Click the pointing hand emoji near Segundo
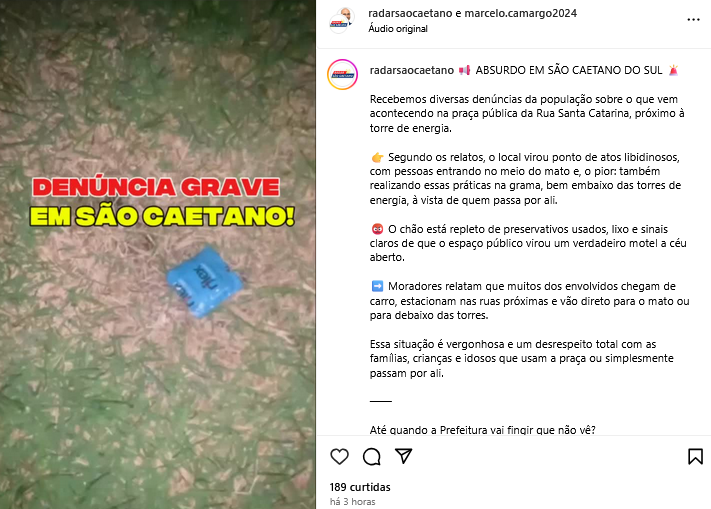The width and height of the screenshot is (711, 509). tap(377, 157)
